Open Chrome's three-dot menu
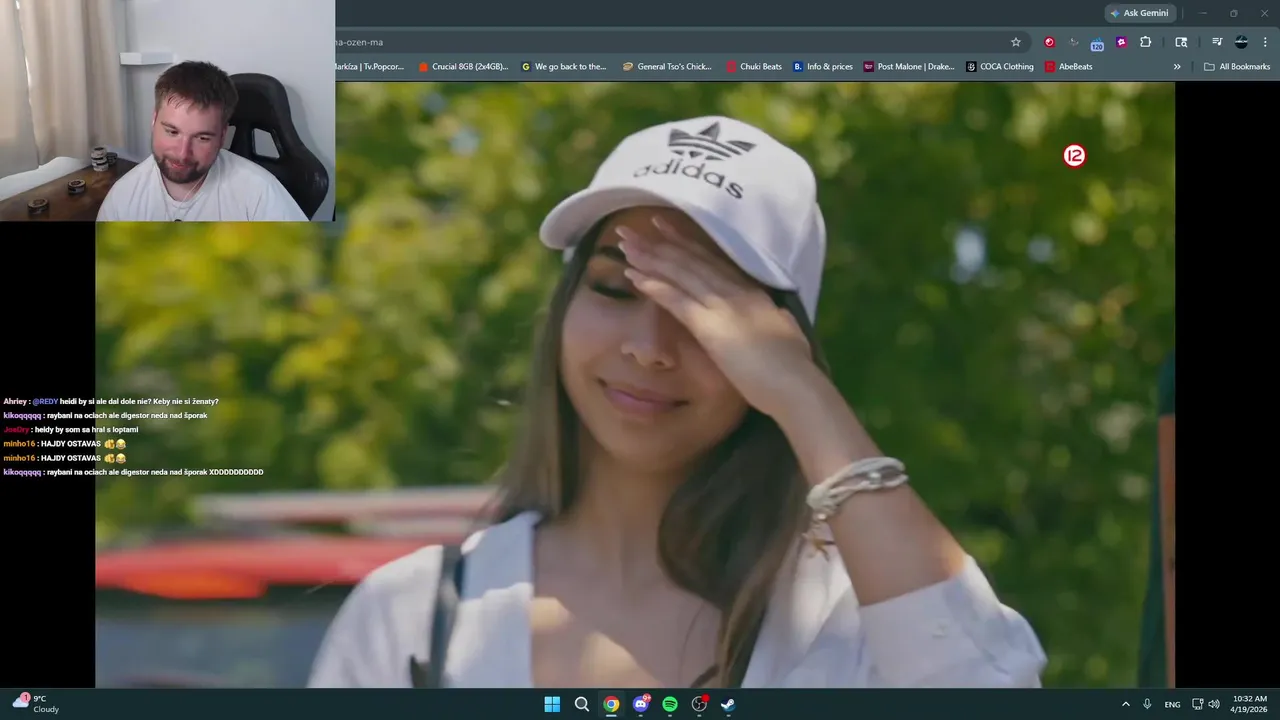 pyautogui.click(x=1266, y=42)
